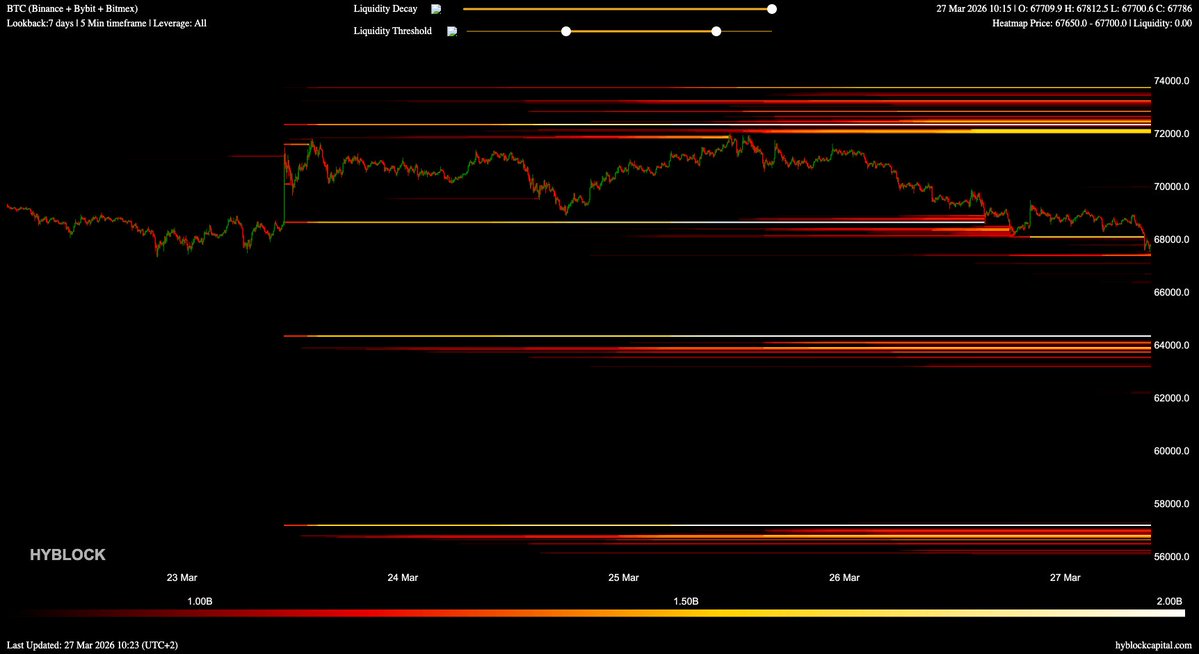Viewport: 1199px width, 654px height.
Task: Click the left Liquidity Threshold slider handle
Action: (x=566, y=31)
